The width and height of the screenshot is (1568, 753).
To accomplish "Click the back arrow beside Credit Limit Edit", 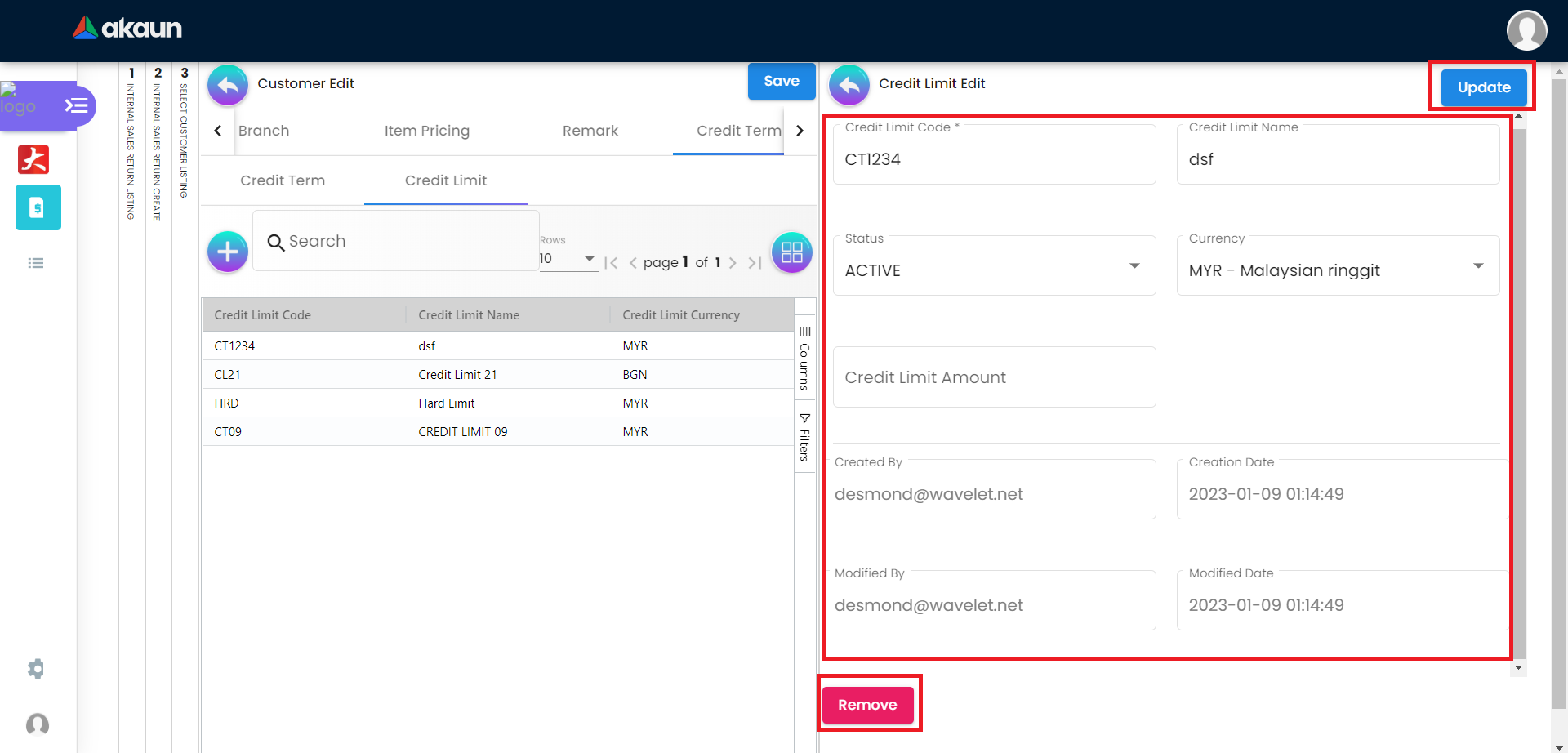I will [849, 85].
